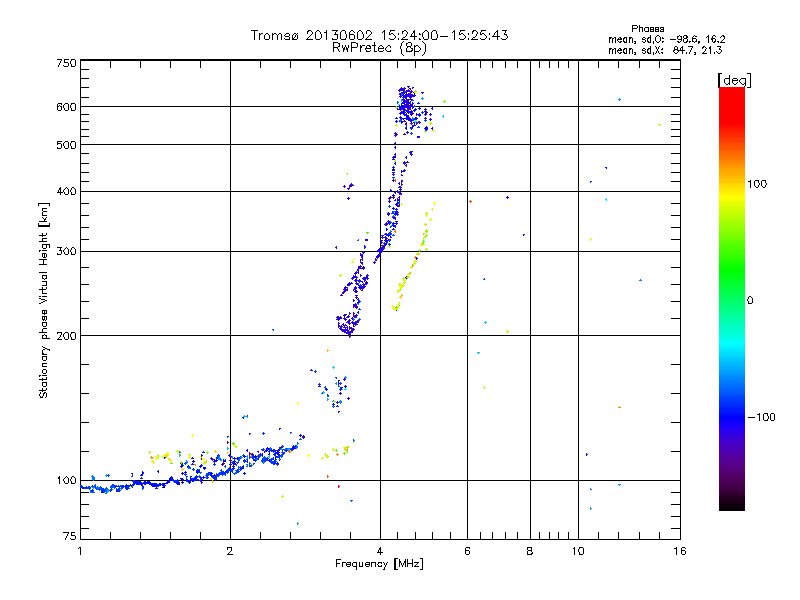Click the x-axis tick label '4'

[x=380, y=552]
